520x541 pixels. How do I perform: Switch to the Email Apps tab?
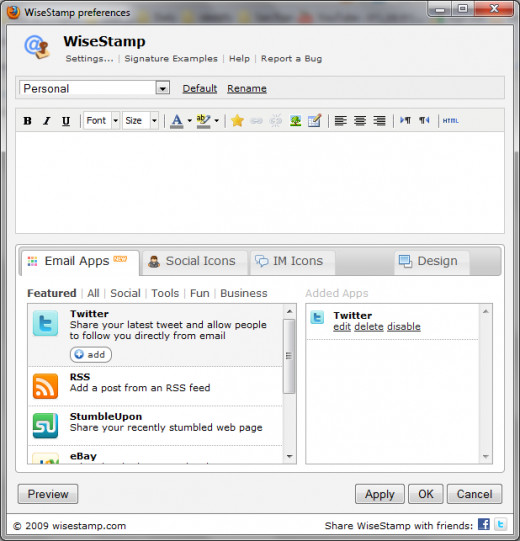click(x=80, y=262)
